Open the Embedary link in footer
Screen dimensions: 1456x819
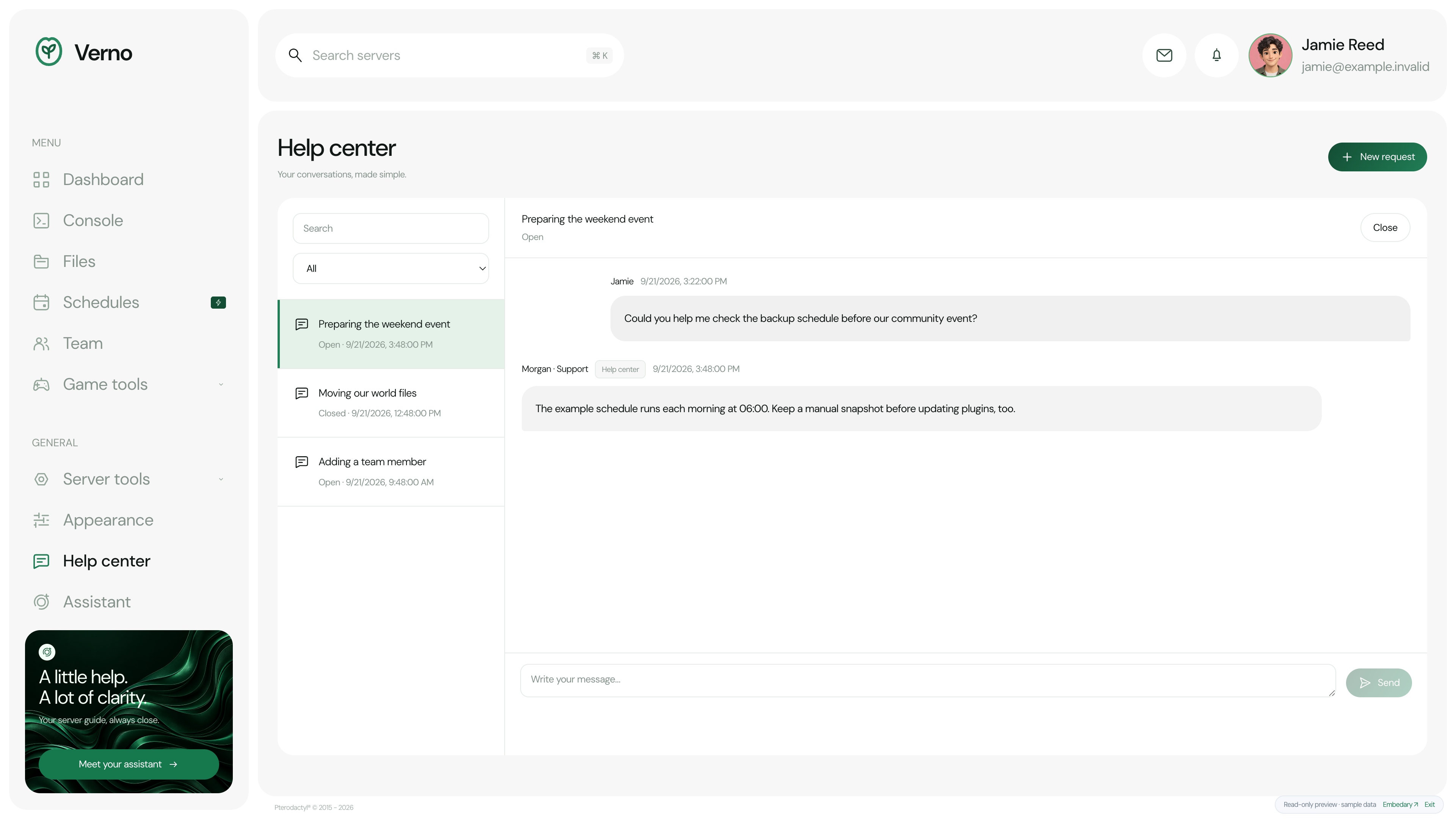pyautogui.click(x=1400, y=805)
